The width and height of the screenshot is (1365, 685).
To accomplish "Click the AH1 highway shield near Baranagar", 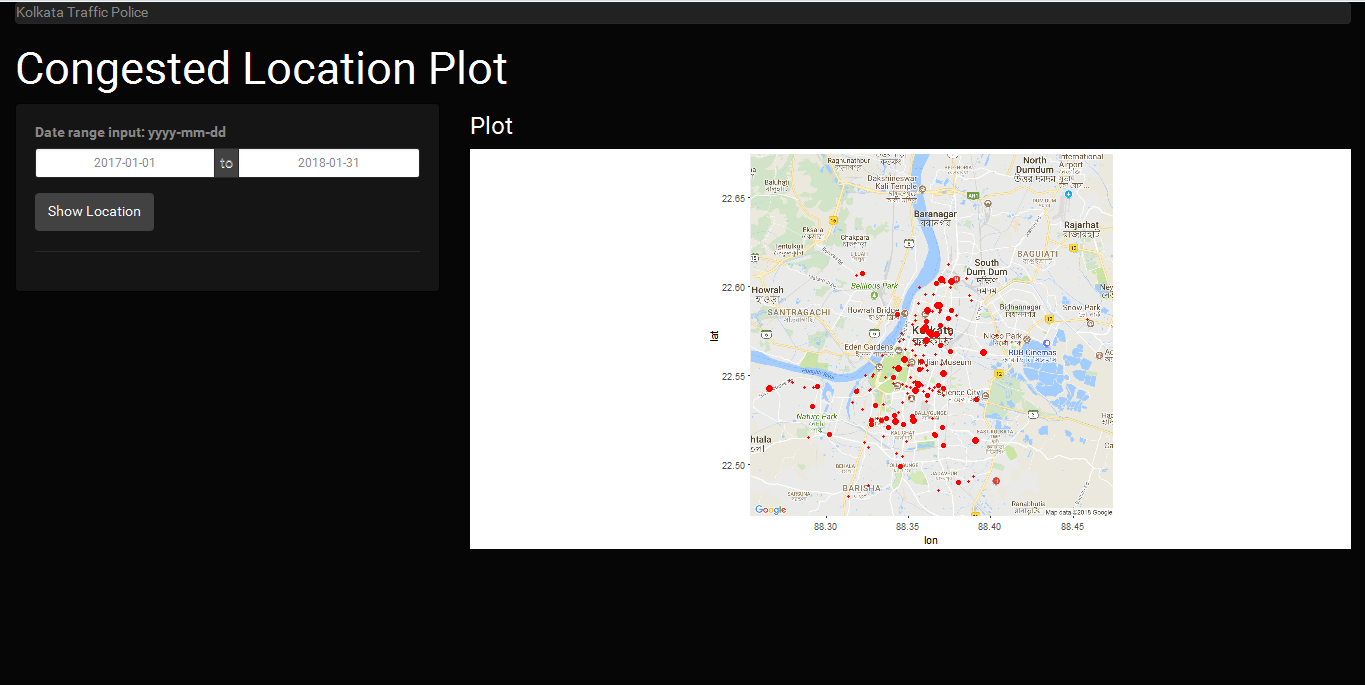I will [x=972, y=195].
